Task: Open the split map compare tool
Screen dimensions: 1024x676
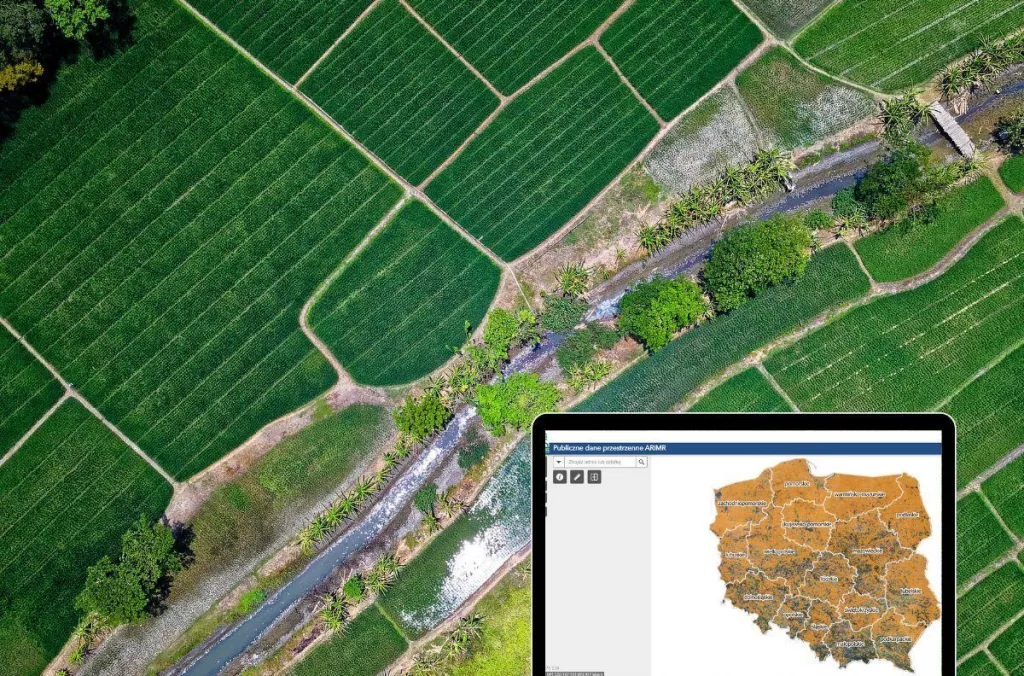Action: 594,477
